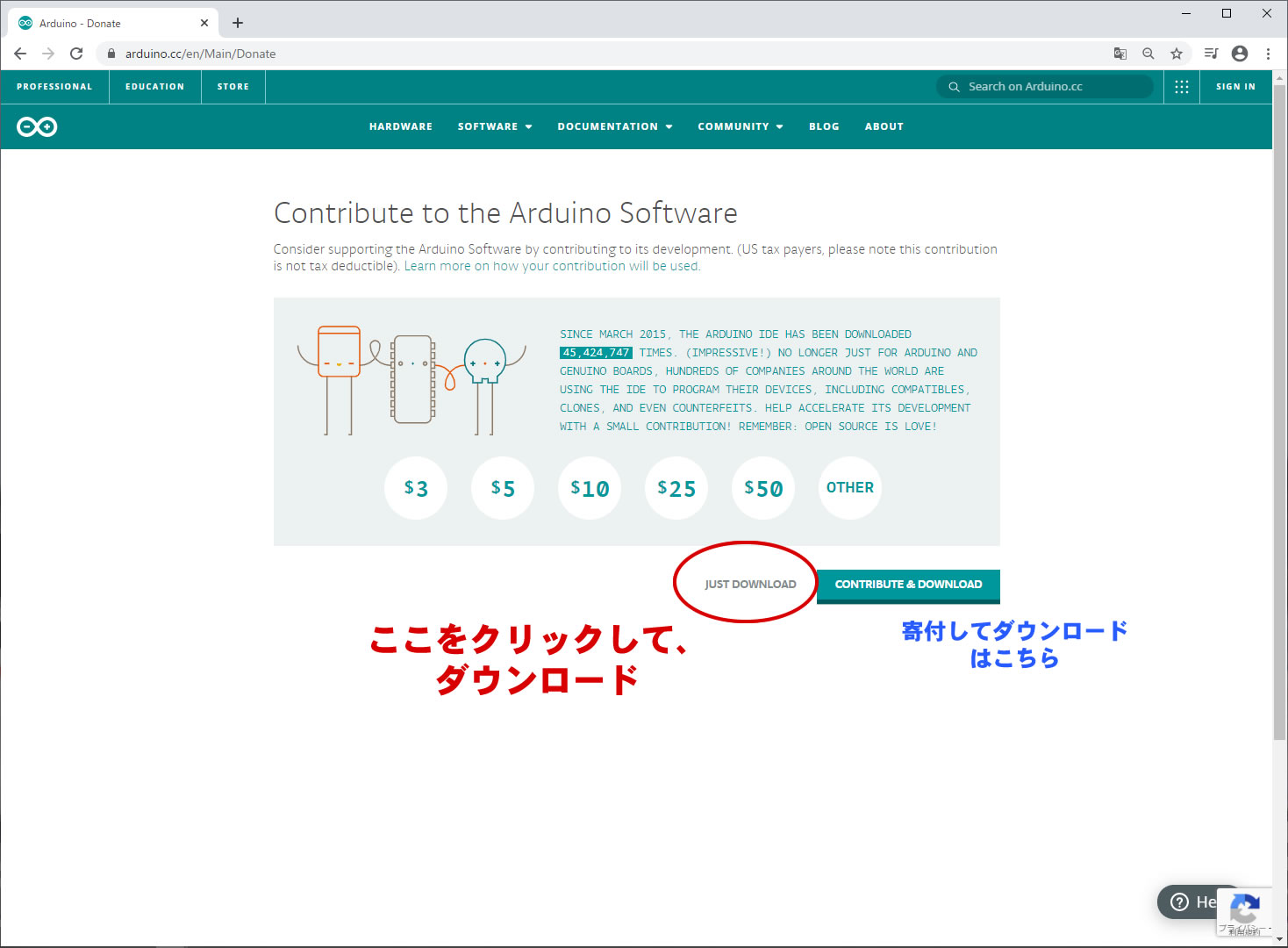The image size is (1288, 948).
Task: Select the $3 contribution amount
Action: click(x=416, y=488)
